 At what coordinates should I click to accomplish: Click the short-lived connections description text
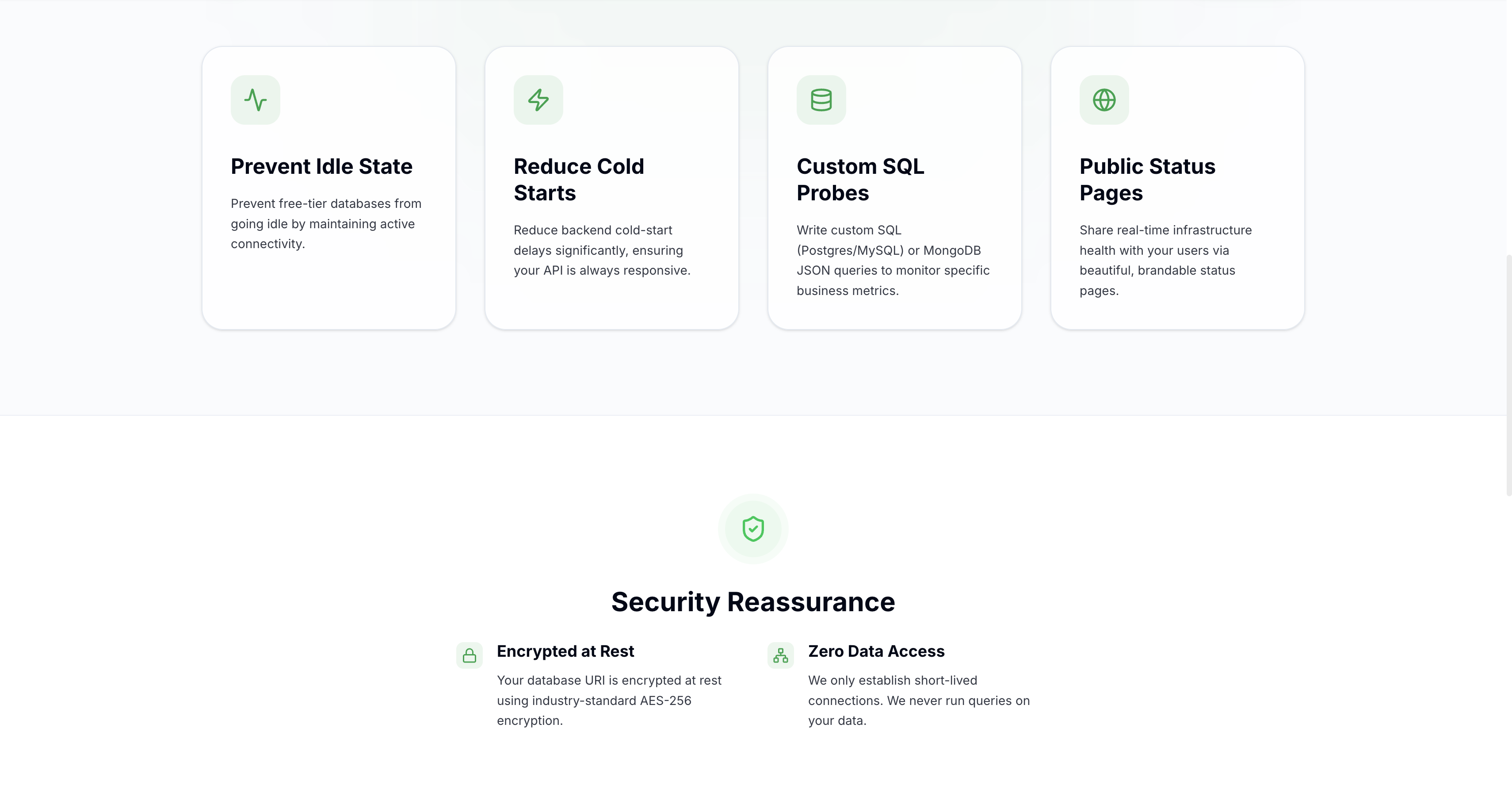pyautogui.click(x=919, y=701)
